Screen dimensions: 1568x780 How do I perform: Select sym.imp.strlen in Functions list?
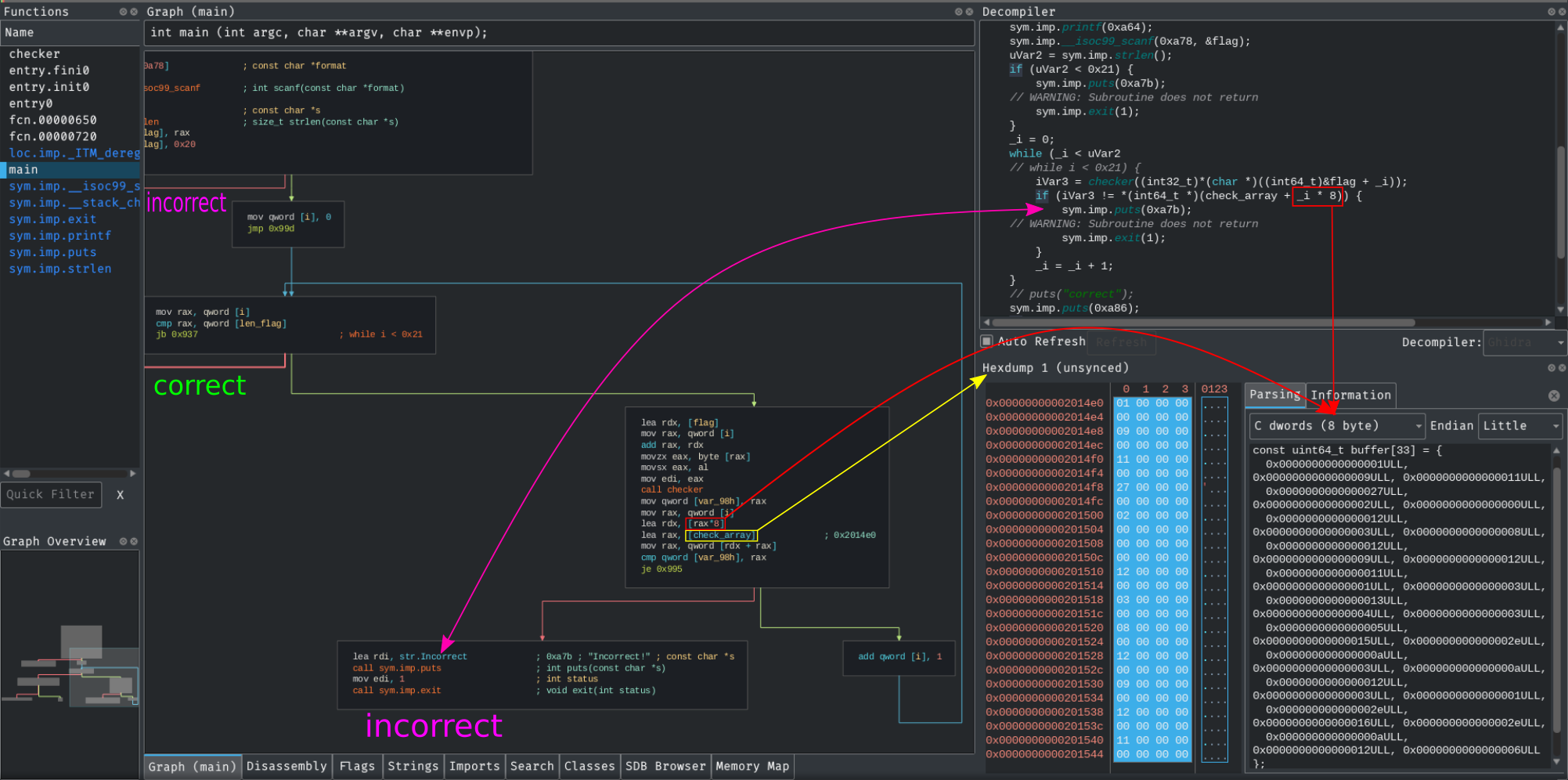point(60,269)
